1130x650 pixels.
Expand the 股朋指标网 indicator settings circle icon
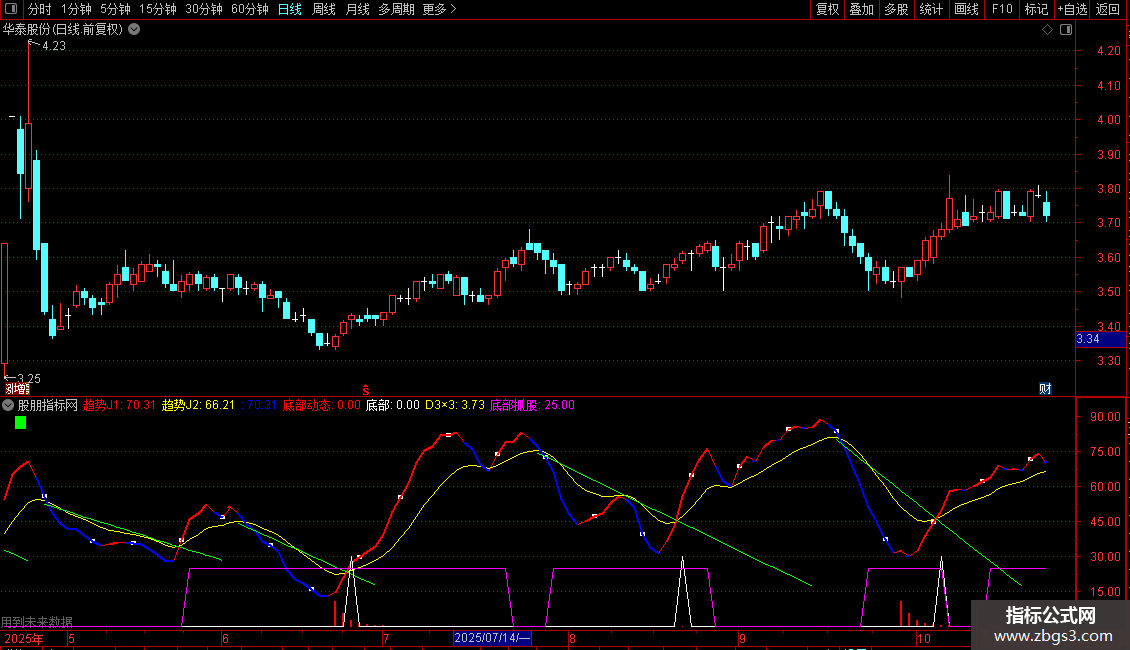pos(8,405)
